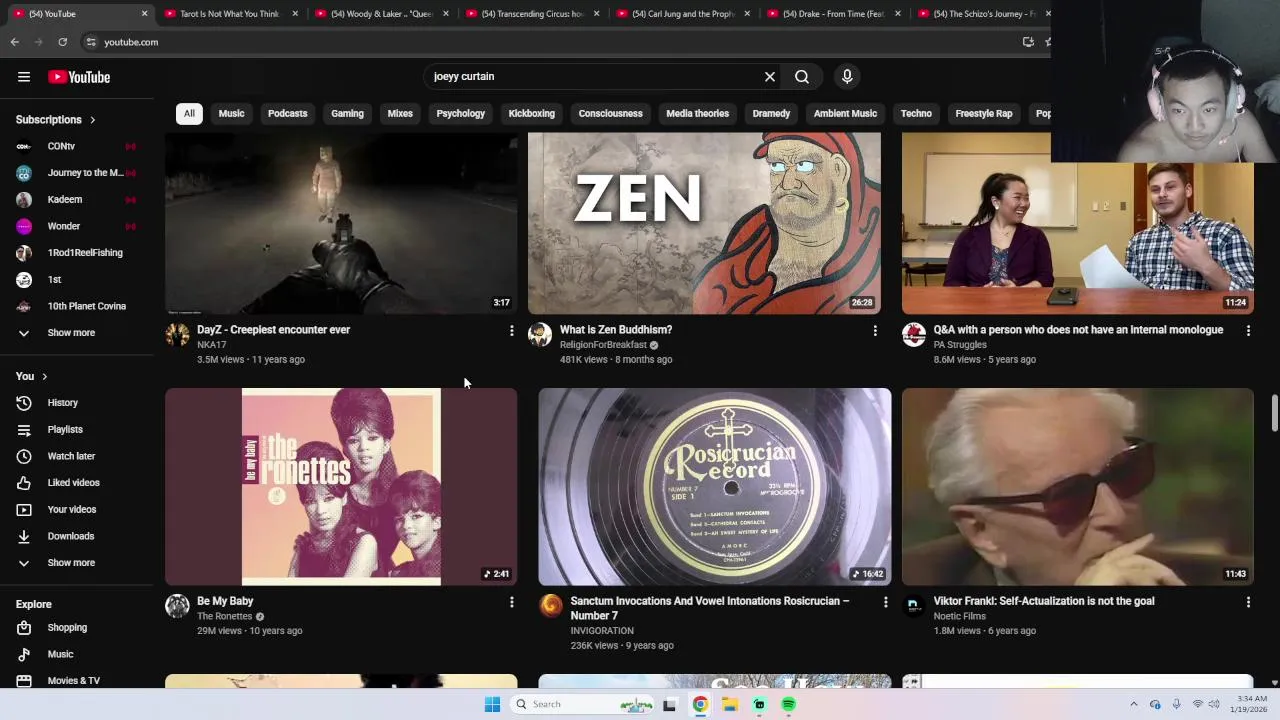Open the NKA17 channel avatar
The image size is (1280, 720).
coord(177,335)
